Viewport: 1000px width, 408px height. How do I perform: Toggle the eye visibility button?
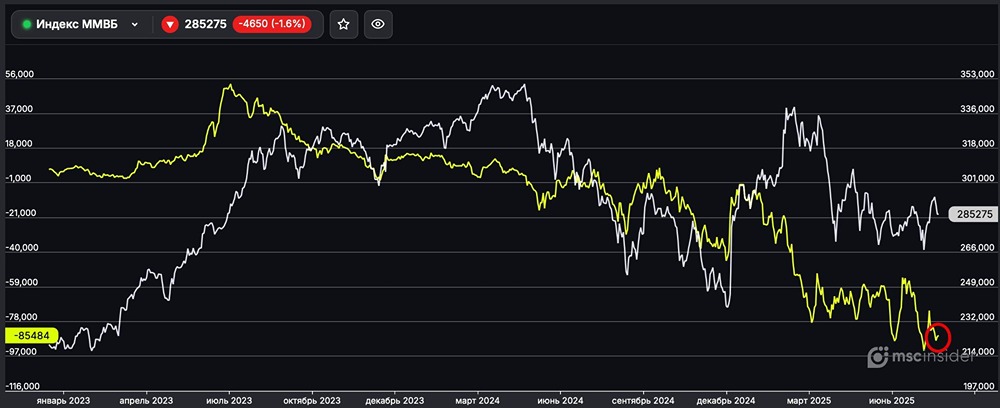point(378,24)
